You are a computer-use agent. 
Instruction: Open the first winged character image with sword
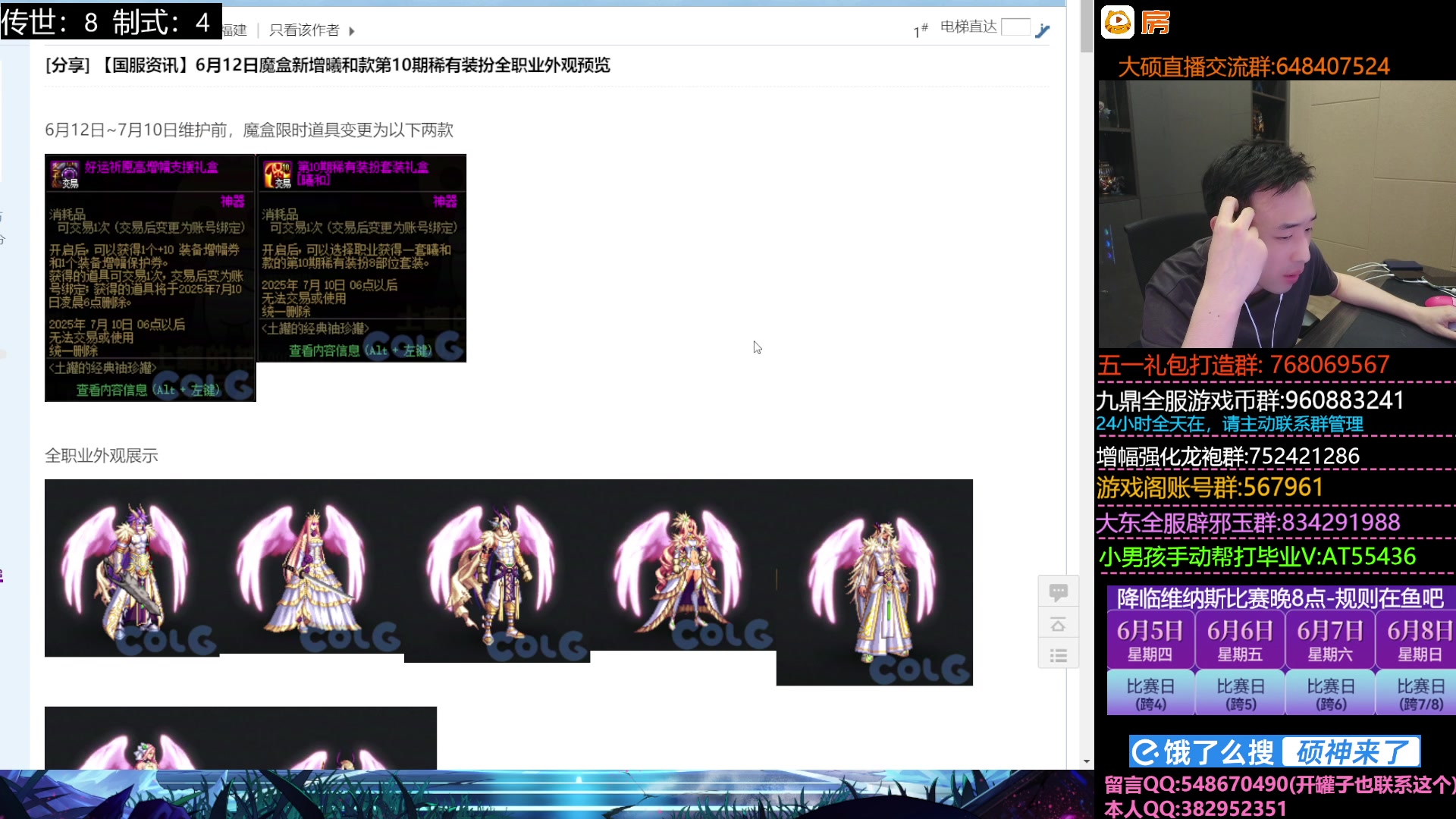click(x=132, y=568)
